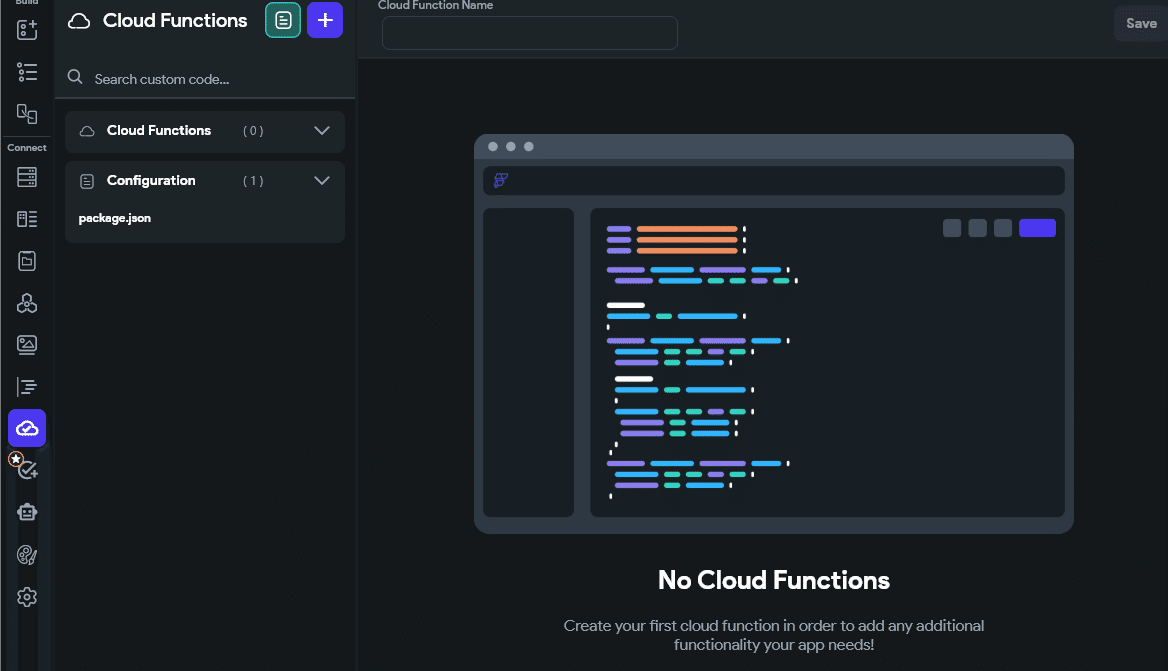1168x671 pixels.
Task: Select the package.json configuration file
Action: click(114, 218)
